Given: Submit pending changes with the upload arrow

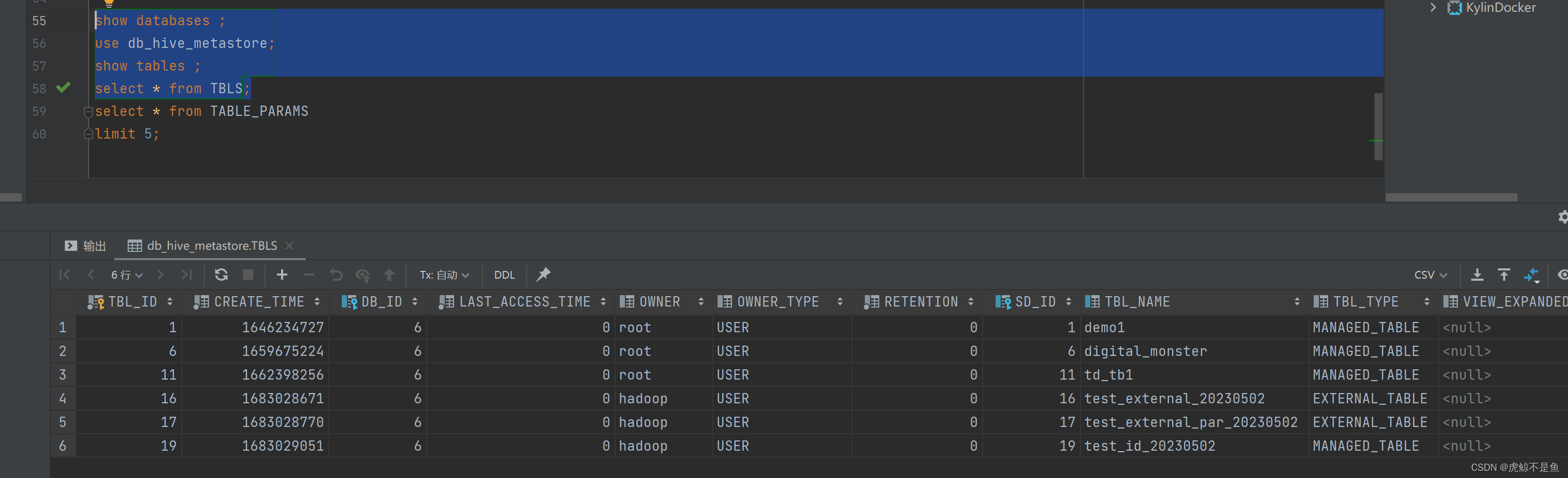Looking at the screenshot, I should click(389, 275).
